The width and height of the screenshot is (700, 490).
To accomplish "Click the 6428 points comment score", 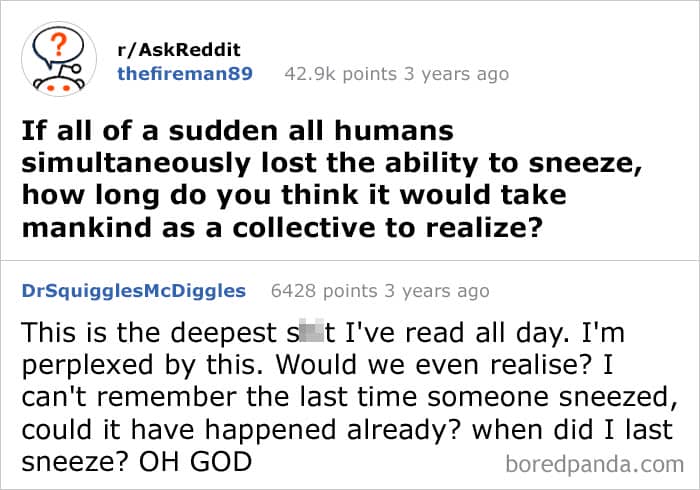I will coord(325,291).
